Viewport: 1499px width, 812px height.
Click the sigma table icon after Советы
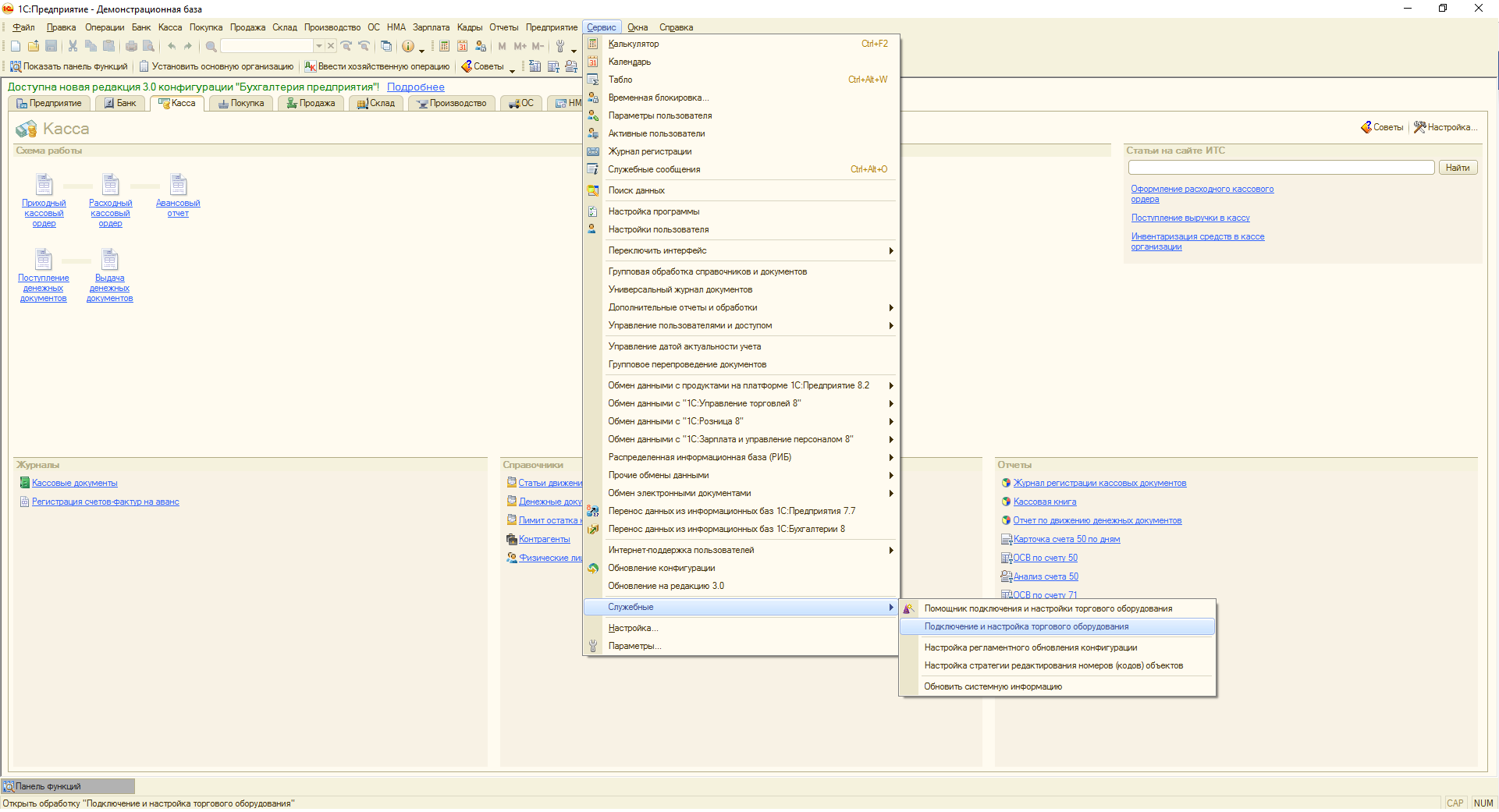535,66
